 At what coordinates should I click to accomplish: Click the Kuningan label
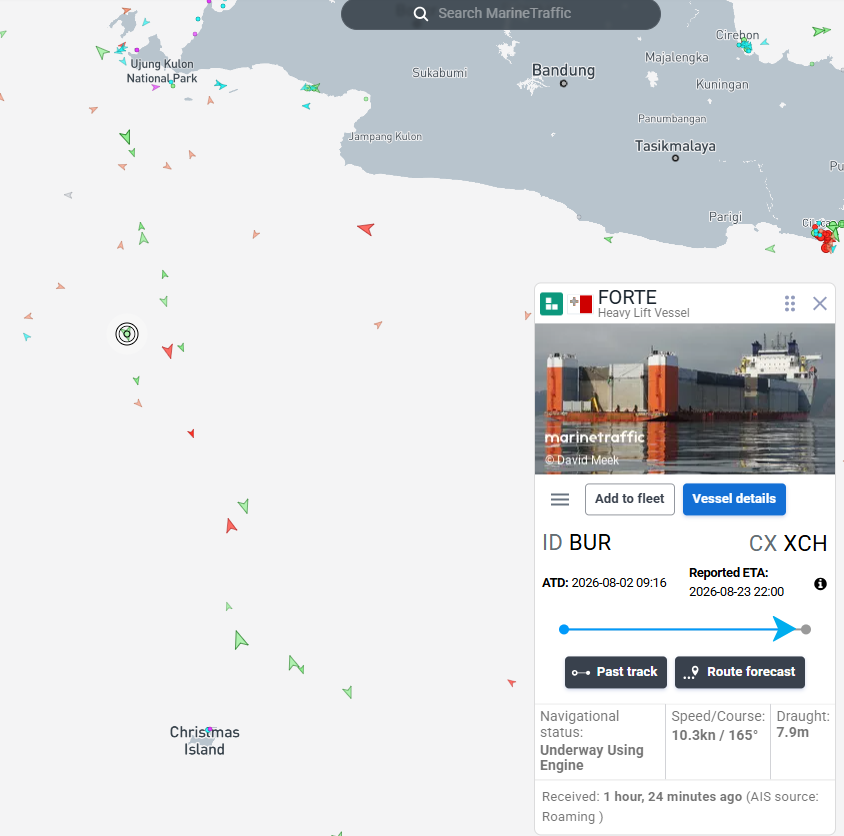(722, 85)
